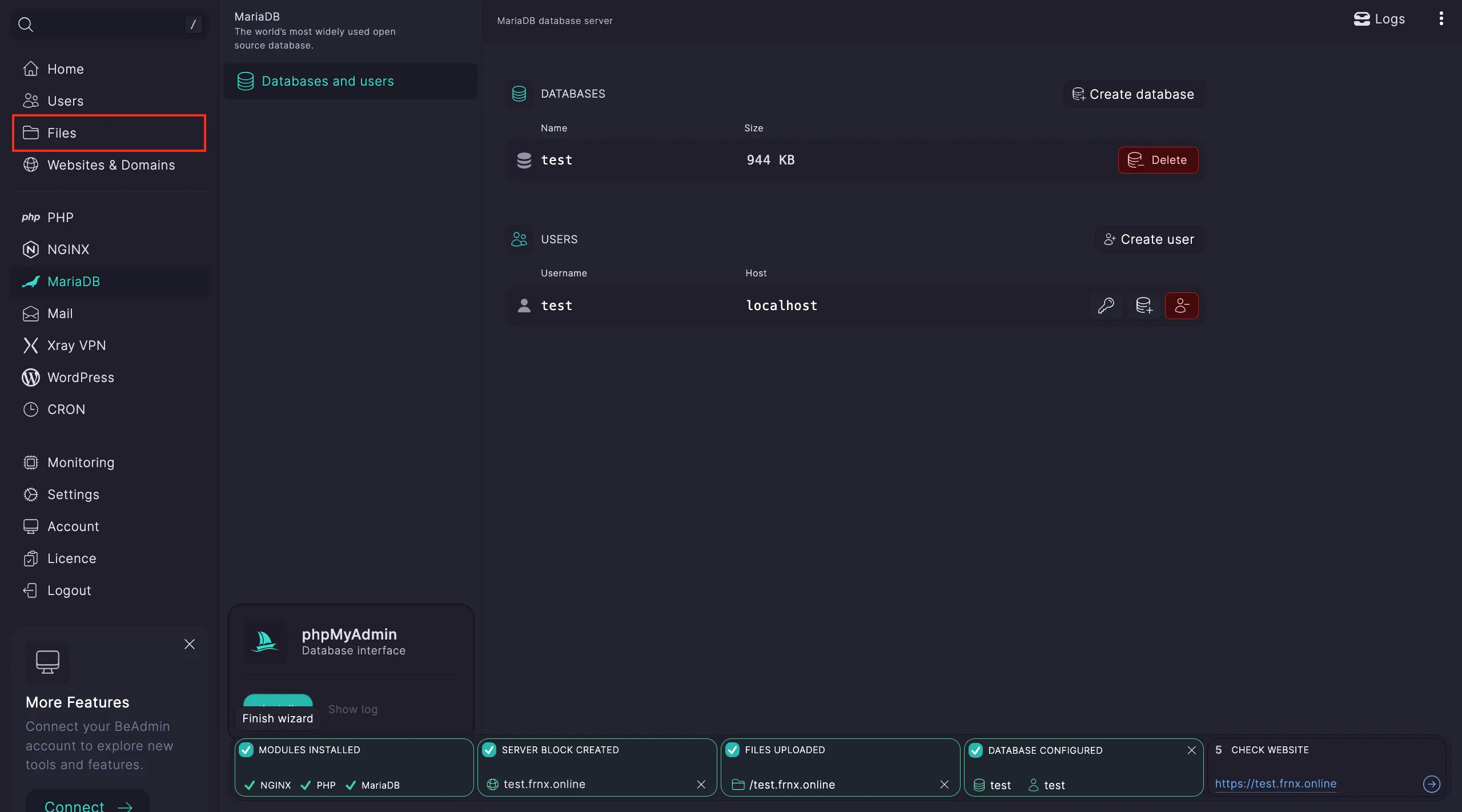Open Users in the sidebar
This screenshot has width=1462, height=812.
click(x=110, y=101)
